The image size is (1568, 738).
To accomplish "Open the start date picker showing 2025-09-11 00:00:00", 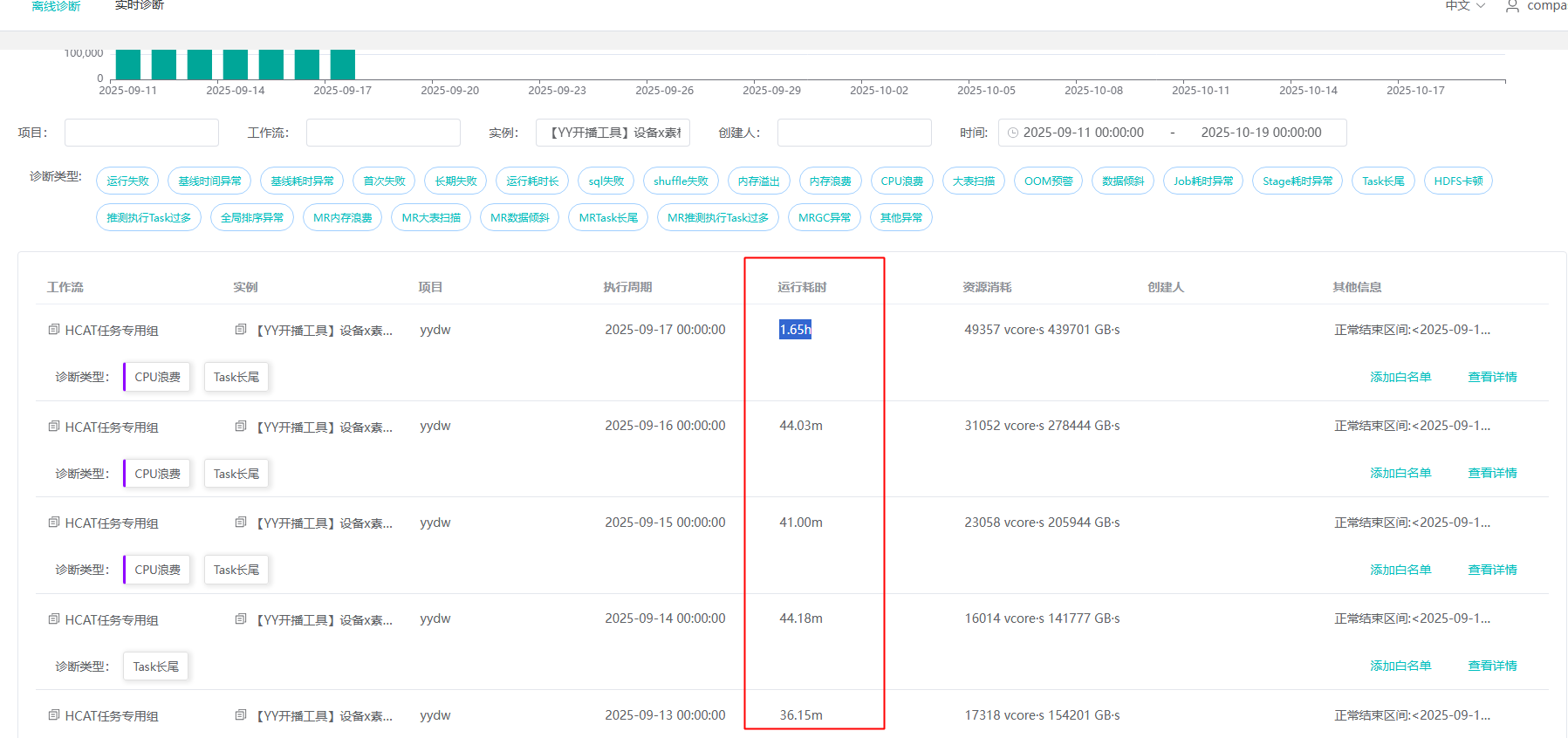I will pyautogui.click(x=1083, y=133).
